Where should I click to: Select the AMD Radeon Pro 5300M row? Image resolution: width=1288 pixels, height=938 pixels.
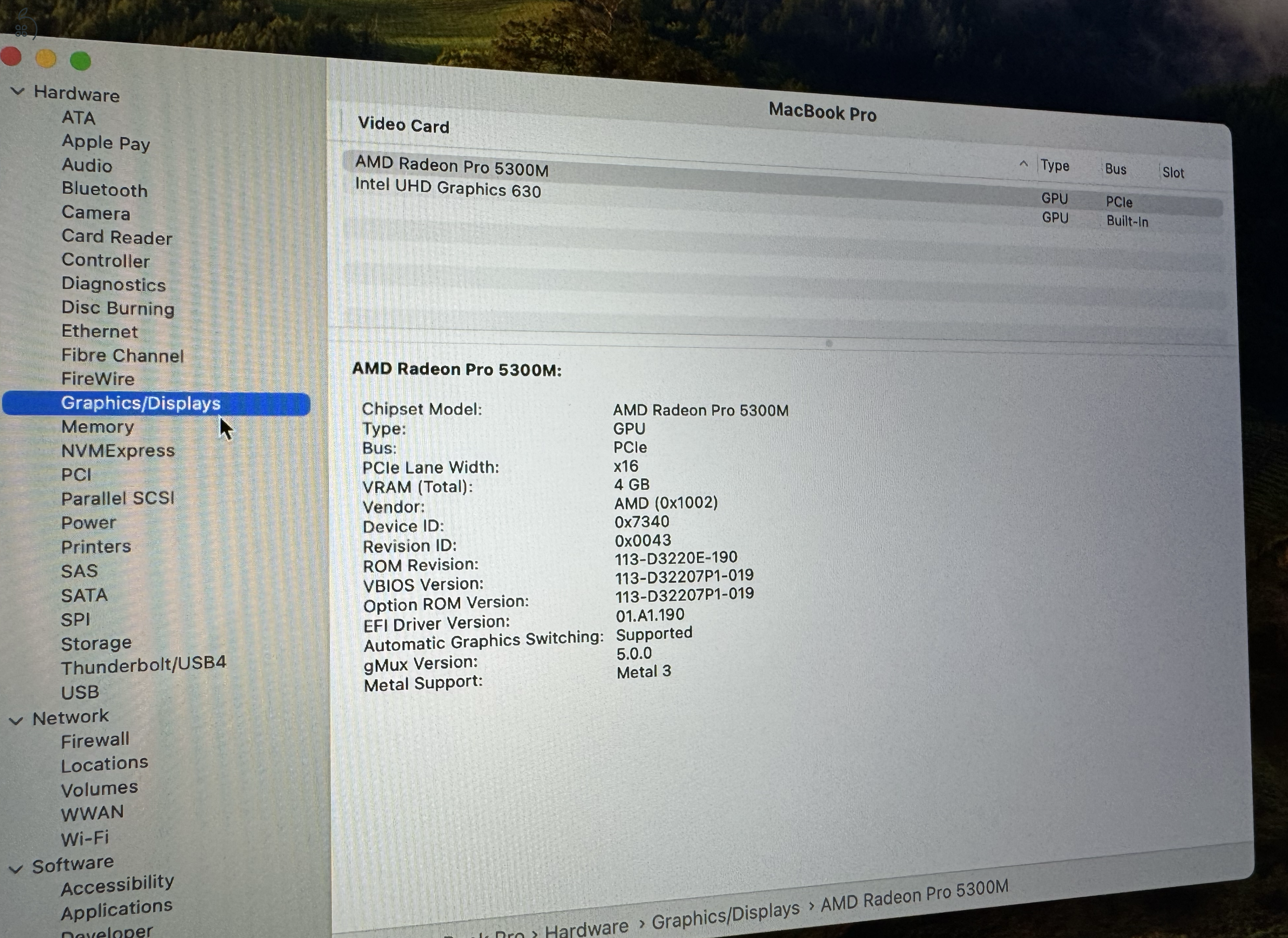coord(782,183)
